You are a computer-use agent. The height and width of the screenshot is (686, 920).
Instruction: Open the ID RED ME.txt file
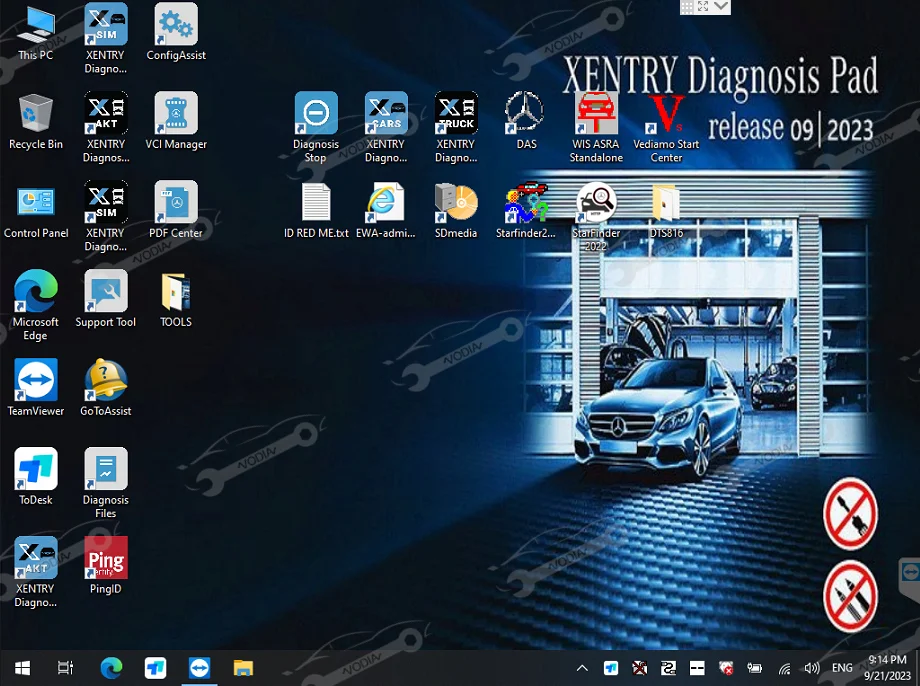coord(316,211)
